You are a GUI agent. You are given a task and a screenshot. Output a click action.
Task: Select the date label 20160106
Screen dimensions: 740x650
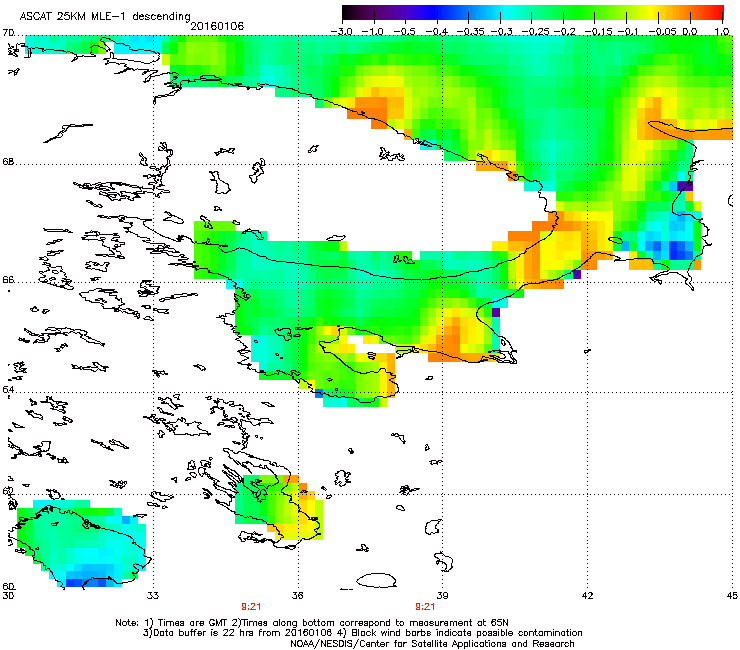click(x=217, y=26)
